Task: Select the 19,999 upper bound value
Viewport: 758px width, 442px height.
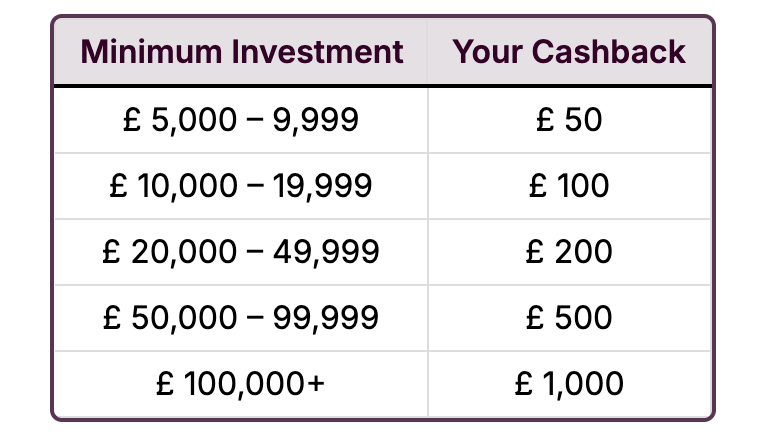Action: 326,186
